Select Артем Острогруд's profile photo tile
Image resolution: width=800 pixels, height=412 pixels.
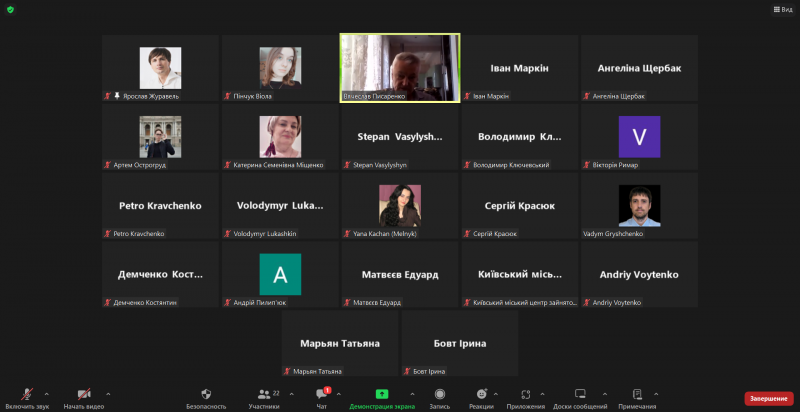[160, 137]
